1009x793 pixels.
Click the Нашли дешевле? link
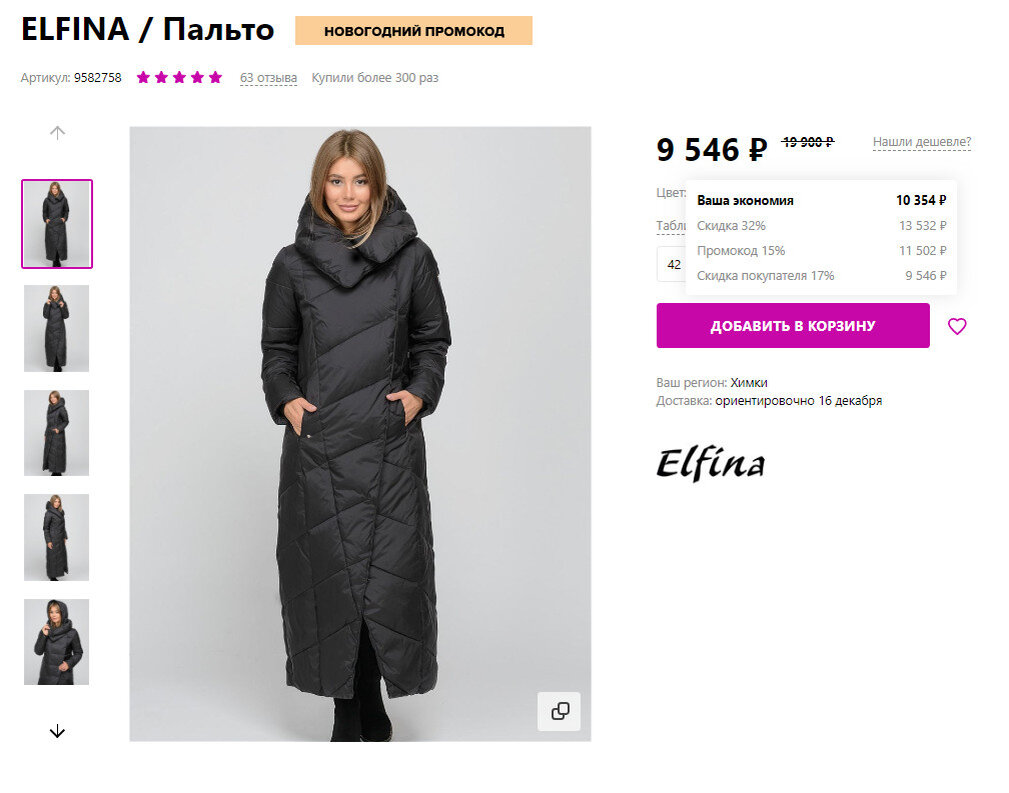point(921,142)
